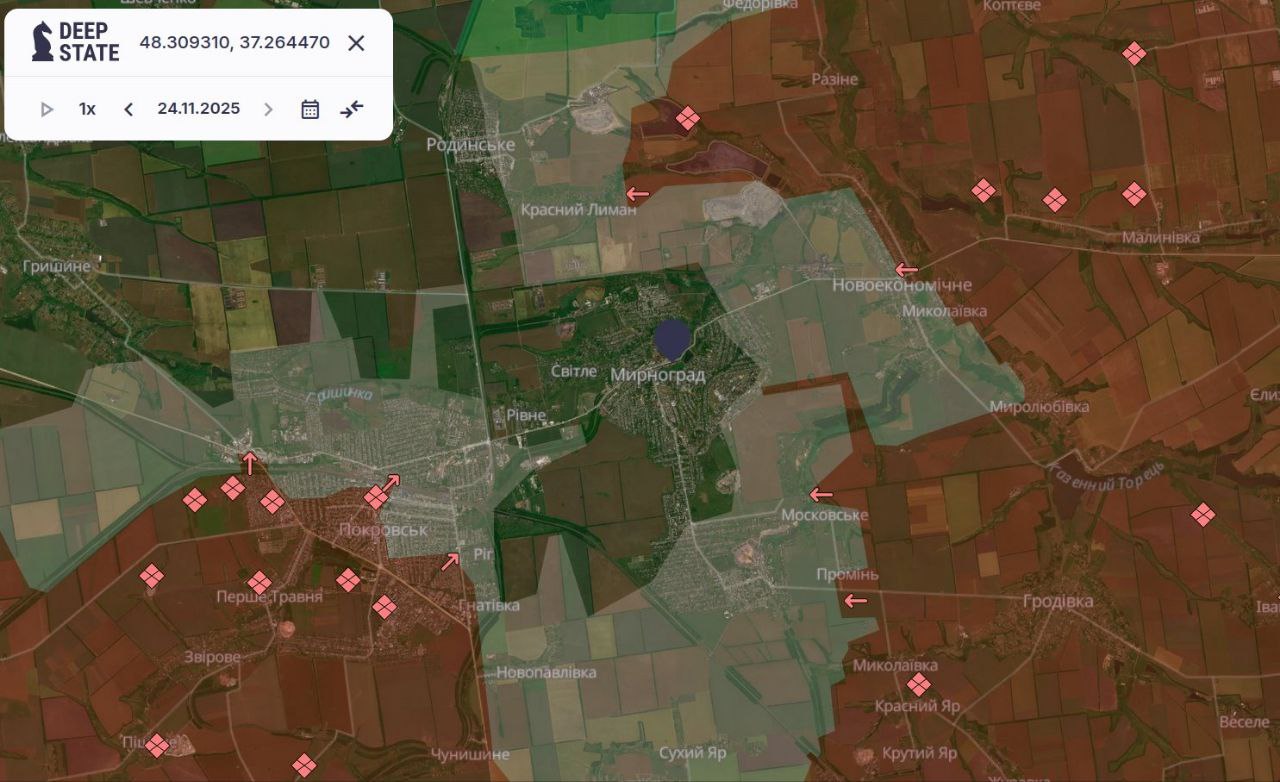1280x782 pixels.
Task: Open the calendar date picker
Action: point(310,109)
